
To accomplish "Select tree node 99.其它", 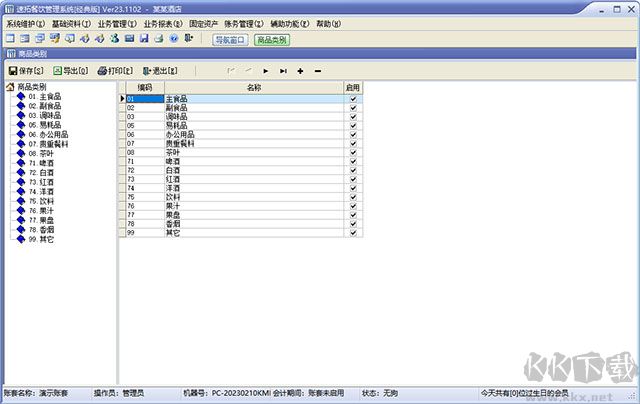I will pos(41,239).
